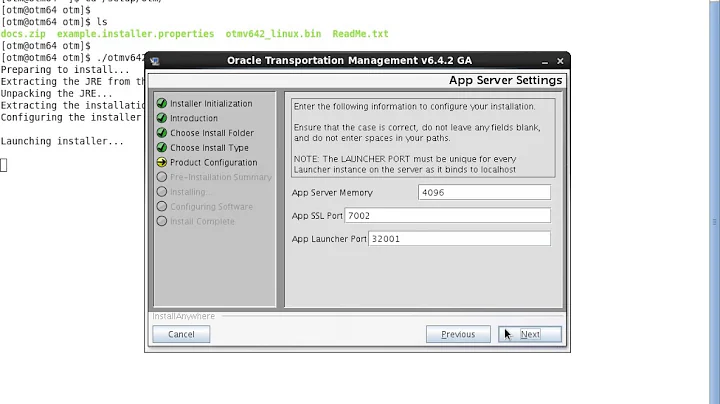
Task: Select the 'Configuring Software' step label
Action: [211, 207]
